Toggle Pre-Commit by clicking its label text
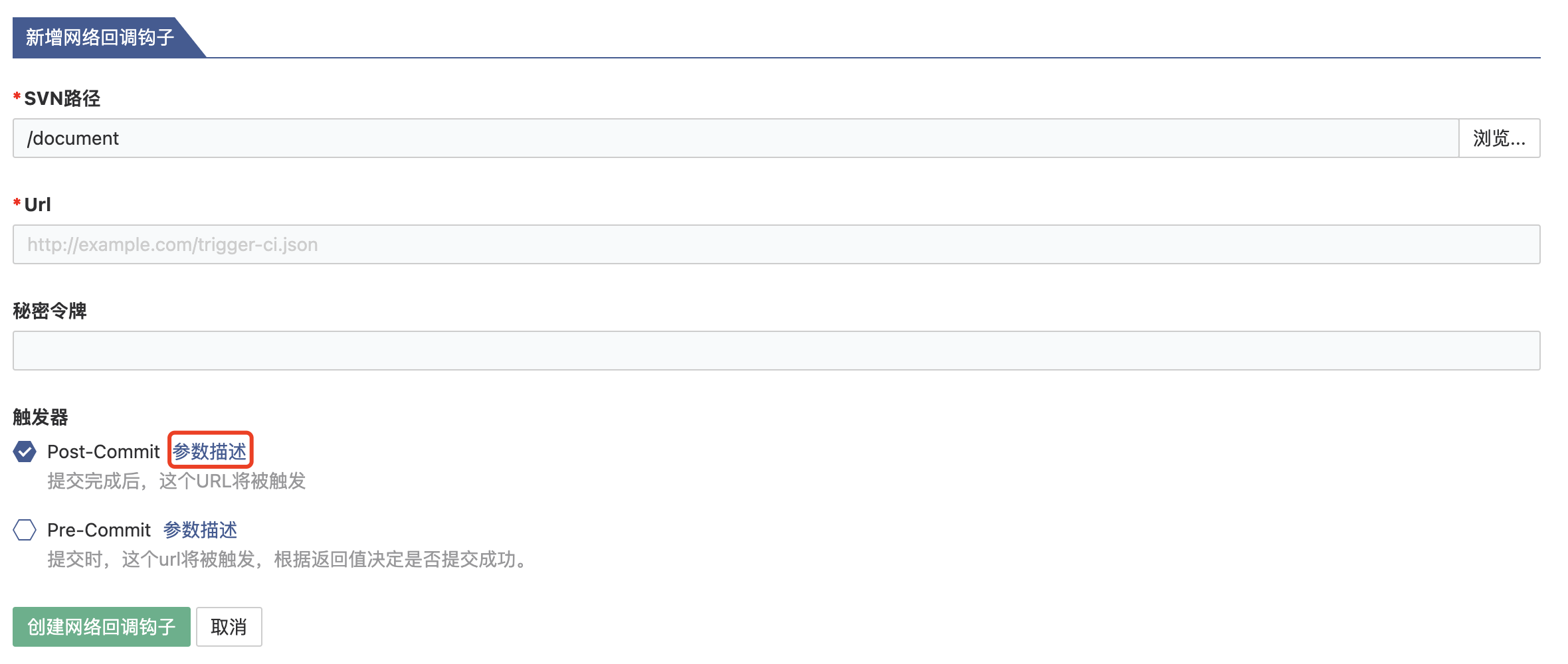The image size is (1568, 664). click(x=99, y=530)
